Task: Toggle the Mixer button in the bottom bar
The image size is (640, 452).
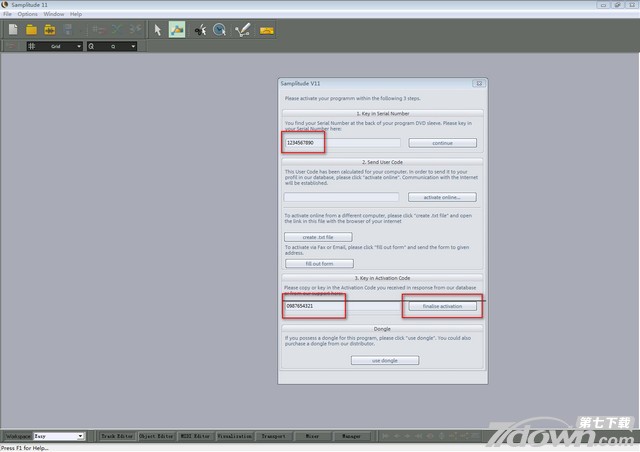Action: (312, 436)
